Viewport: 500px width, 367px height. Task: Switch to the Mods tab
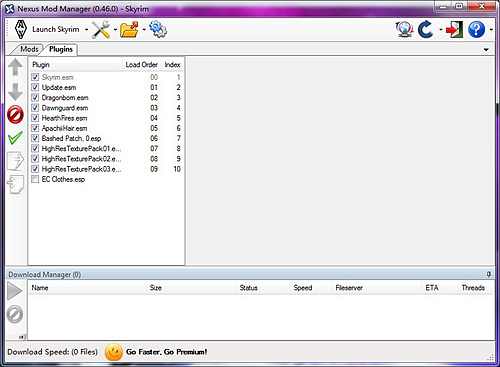tap(29, 49)
